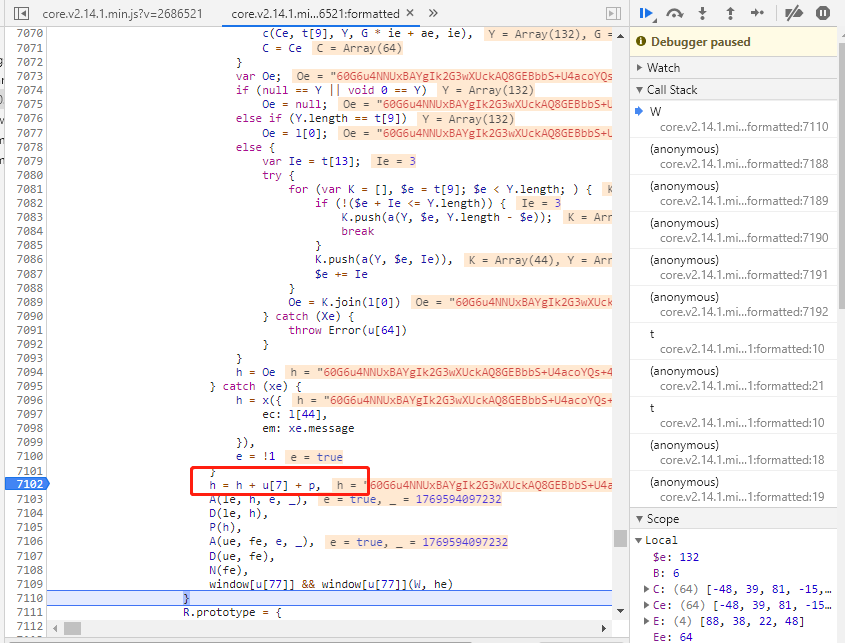
Task: Step over next function call
Action: tap(676, 13)
